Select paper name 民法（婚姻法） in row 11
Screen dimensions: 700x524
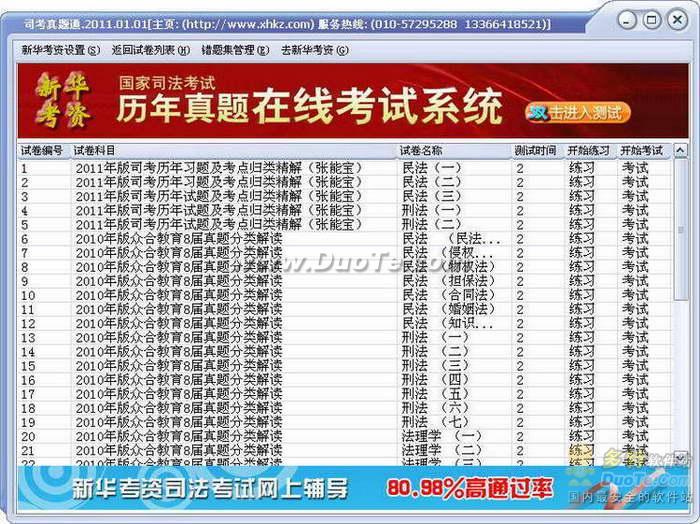[449, 309]
